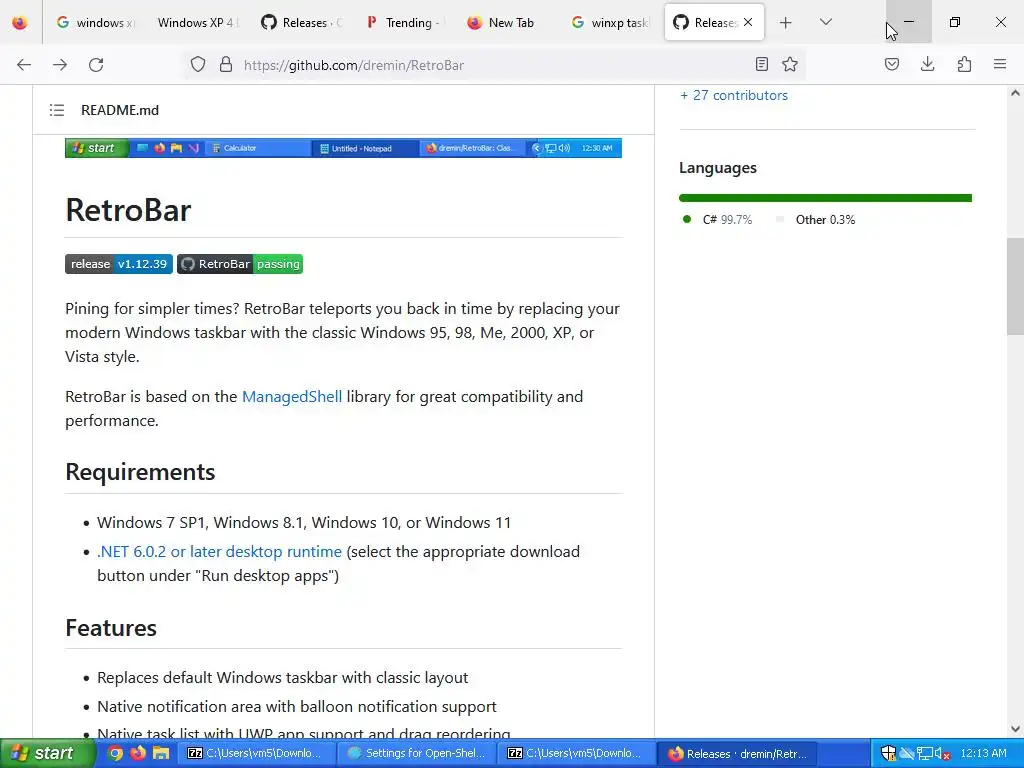
Task: Switch to the 'winxp task' Google tab
Action: click(611, 22)
